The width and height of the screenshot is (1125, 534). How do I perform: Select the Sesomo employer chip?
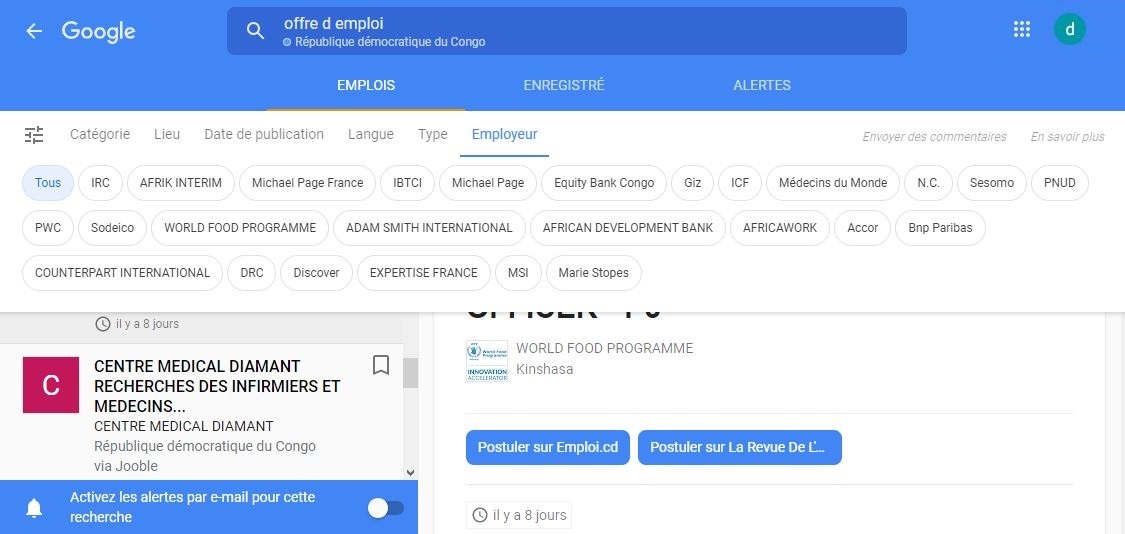(x=992, y=183)
